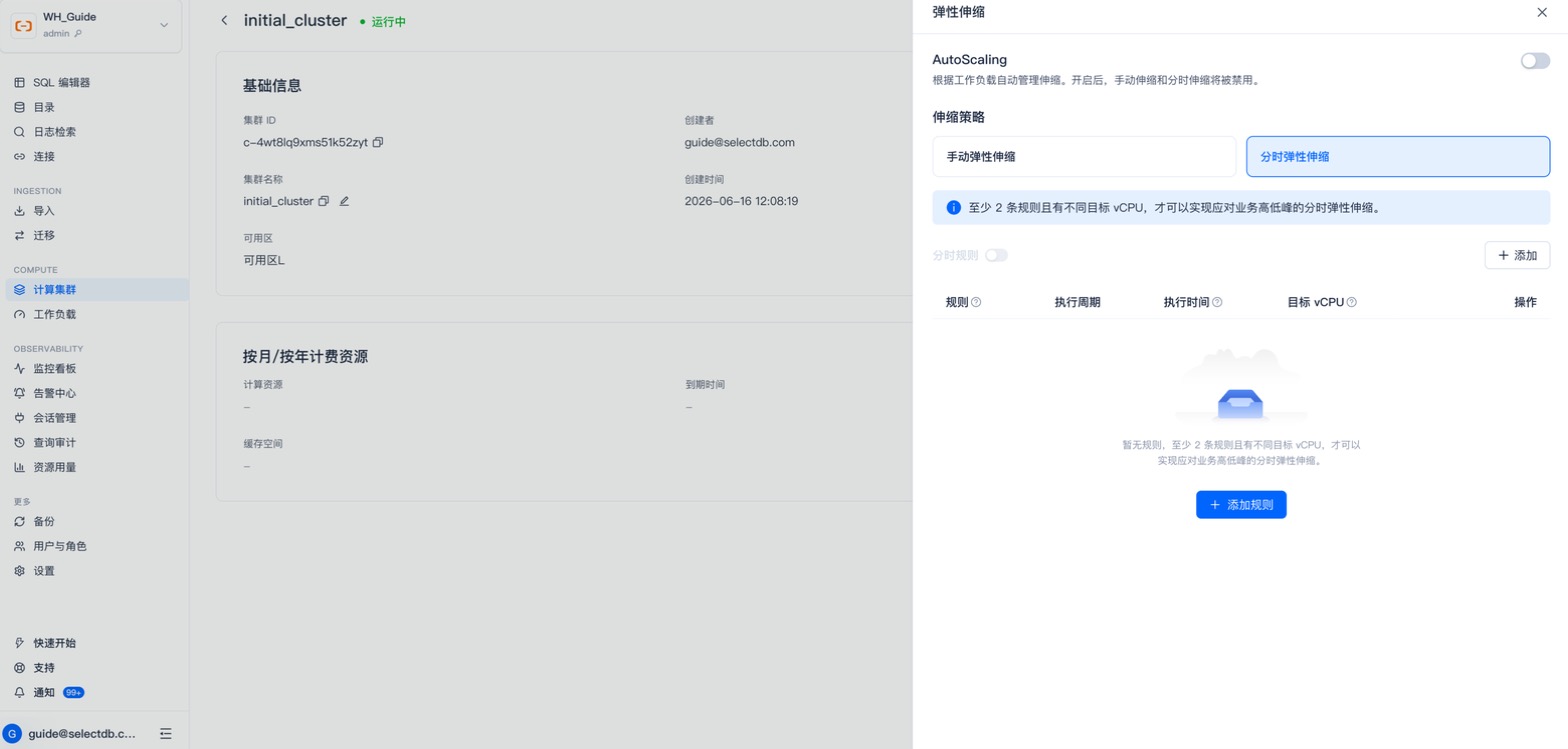The height and width of the screenshot is (749, 1568).
Task: Click the creator email guide@selectdb.com
Action: (x=739, y=142)
